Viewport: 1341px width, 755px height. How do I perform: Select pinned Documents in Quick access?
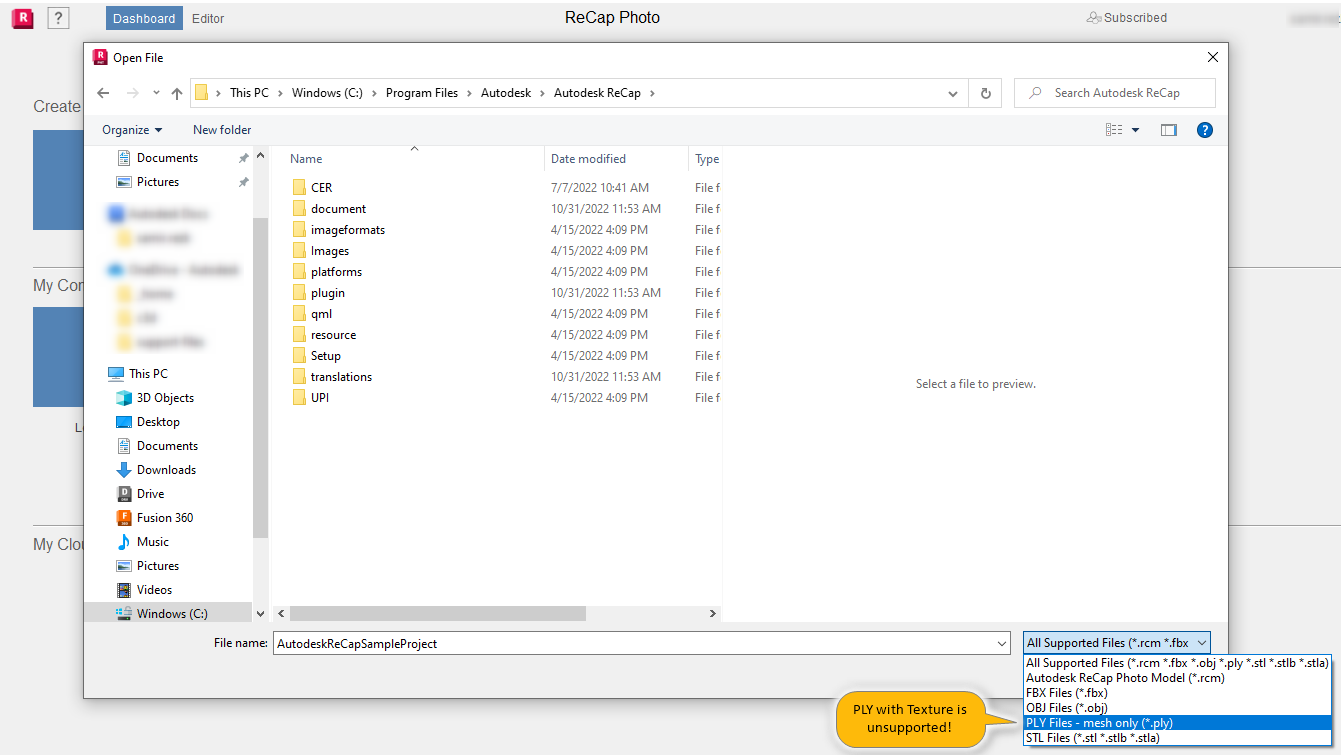(x=157, y=158)
